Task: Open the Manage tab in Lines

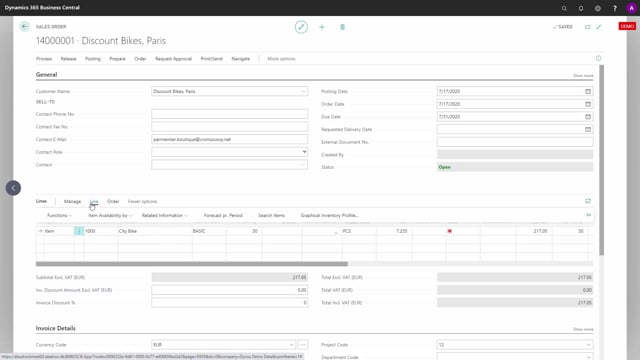Action: pyautogui.click(x=72, y=202)
